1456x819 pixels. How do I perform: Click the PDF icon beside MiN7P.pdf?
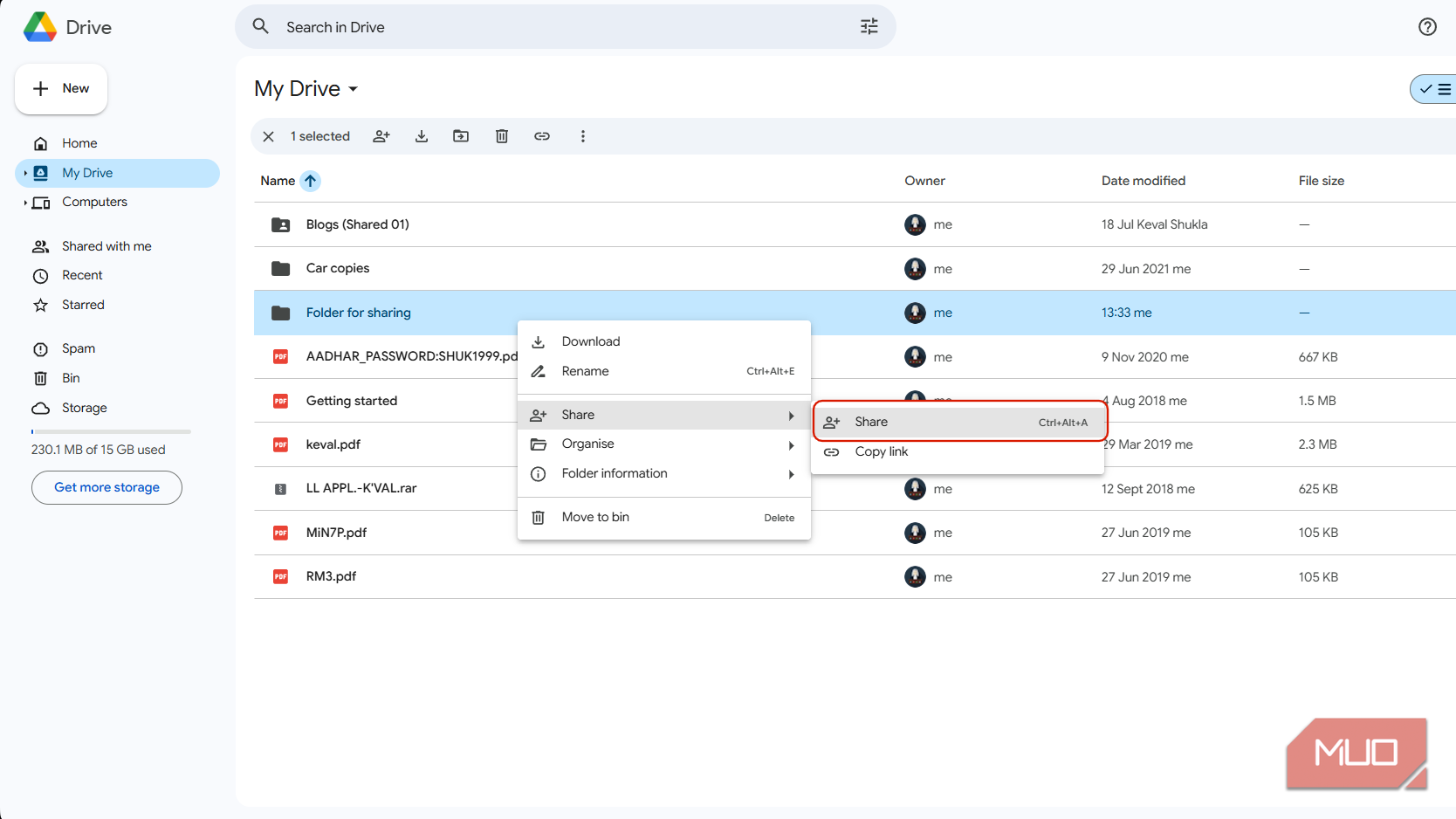click(280, 533)
